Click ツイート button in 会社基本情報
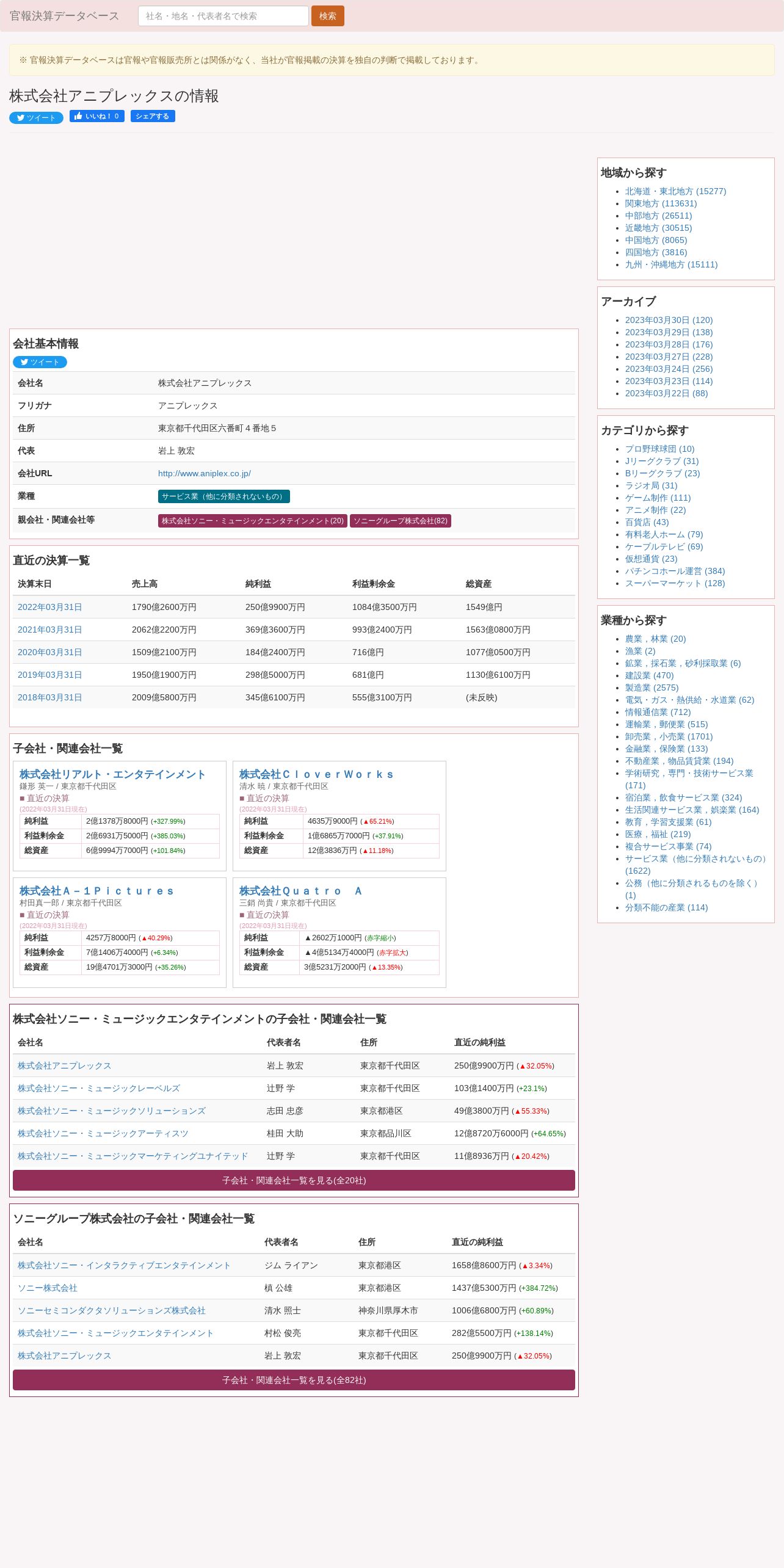The width and height of the screenshot is (784, 1568). pyautogui.click(x=40, y=362)
